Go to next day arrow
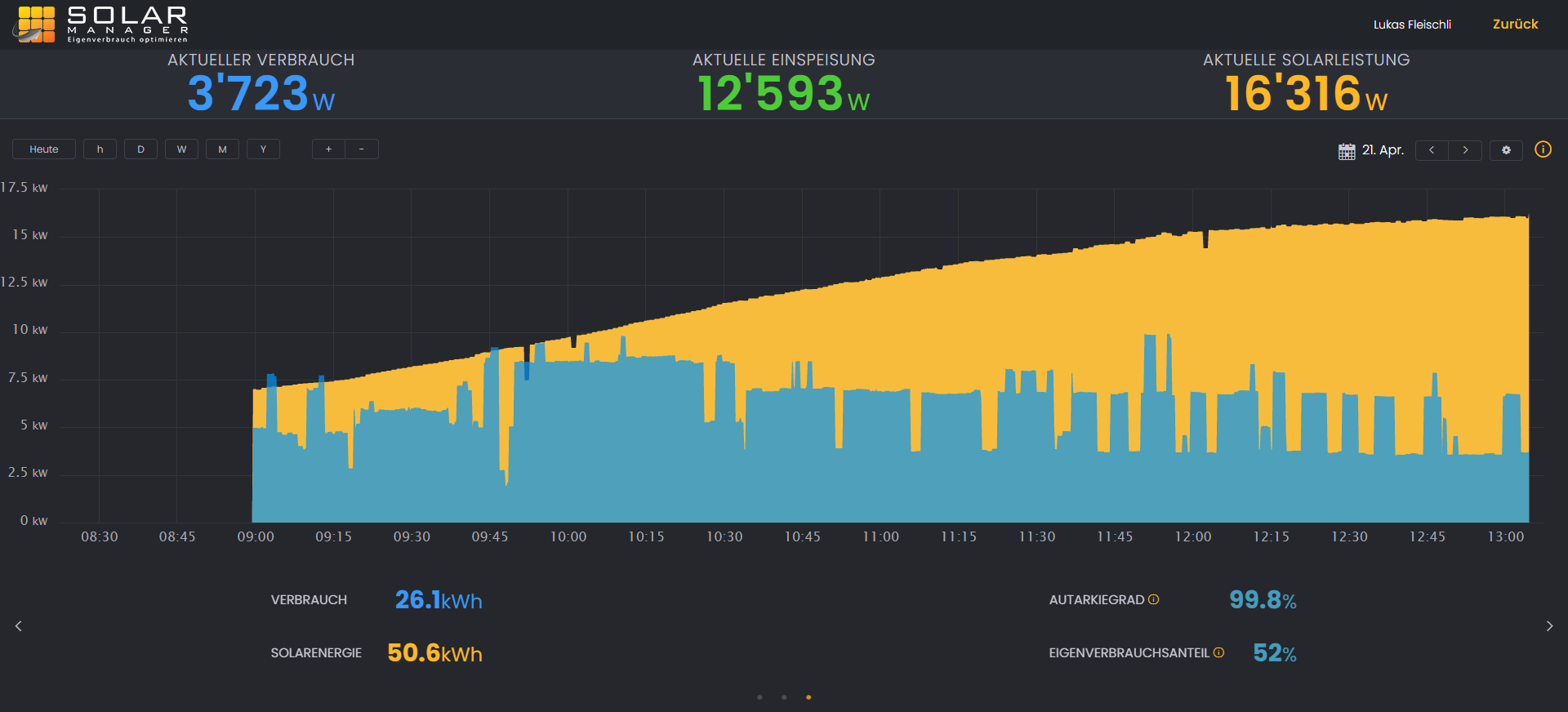Viewport: 1568px width, 712px height. coord(1465,150)
